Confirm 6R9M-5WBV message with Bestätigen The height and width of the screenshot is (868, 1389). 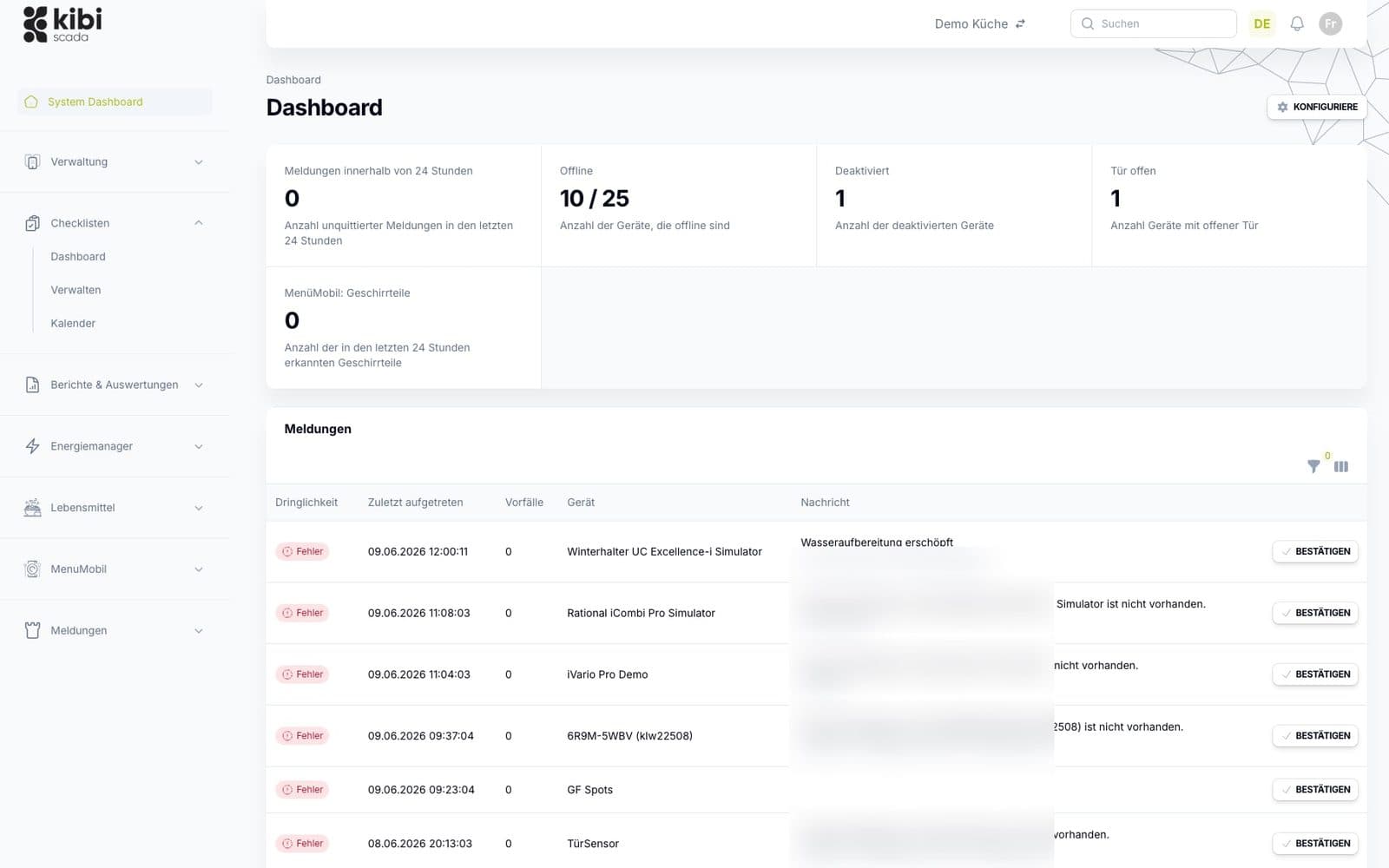(1315, 736)
